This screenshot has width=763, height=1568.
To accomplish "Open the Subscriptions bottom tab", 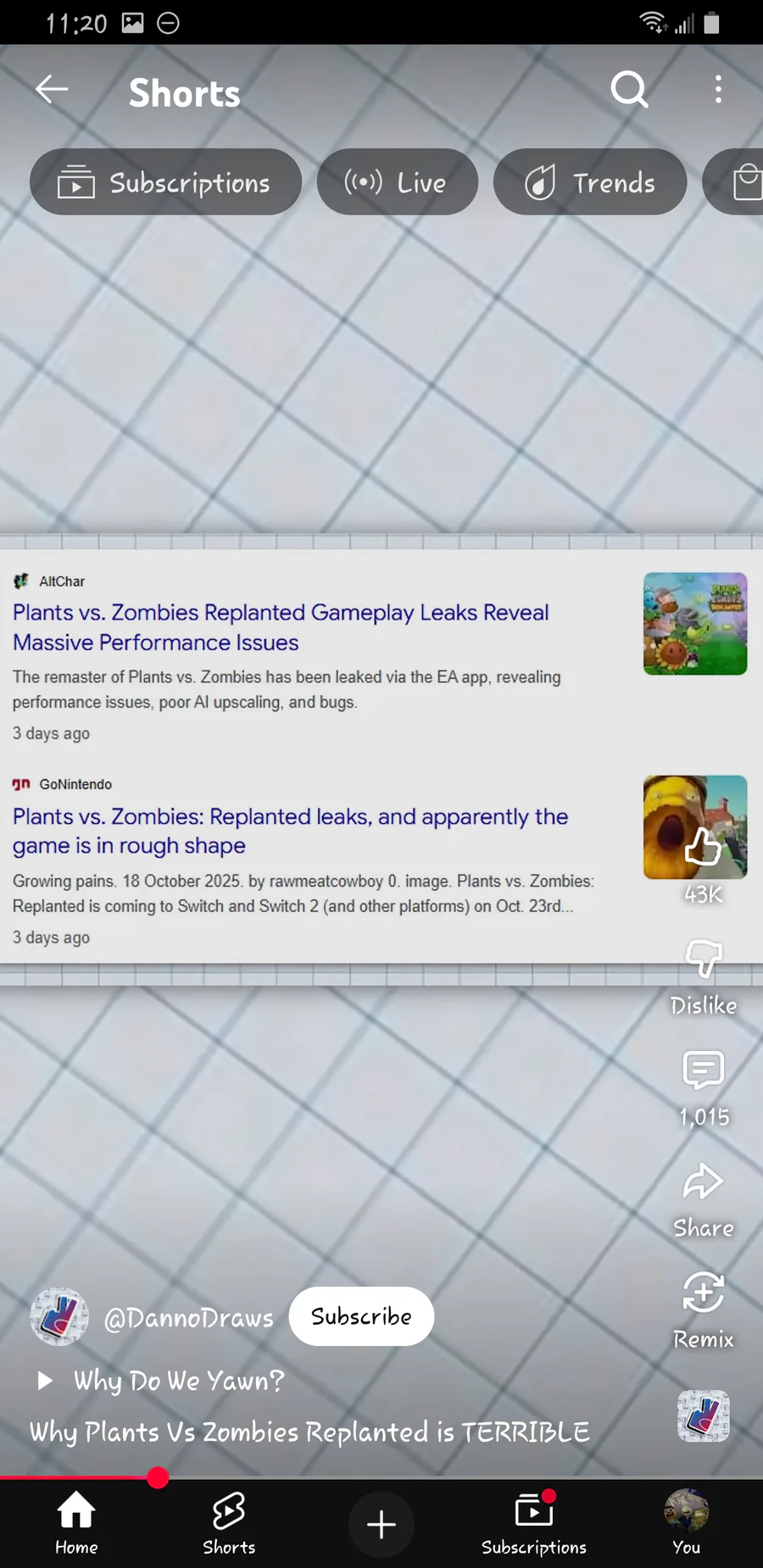I will 534,1523.
